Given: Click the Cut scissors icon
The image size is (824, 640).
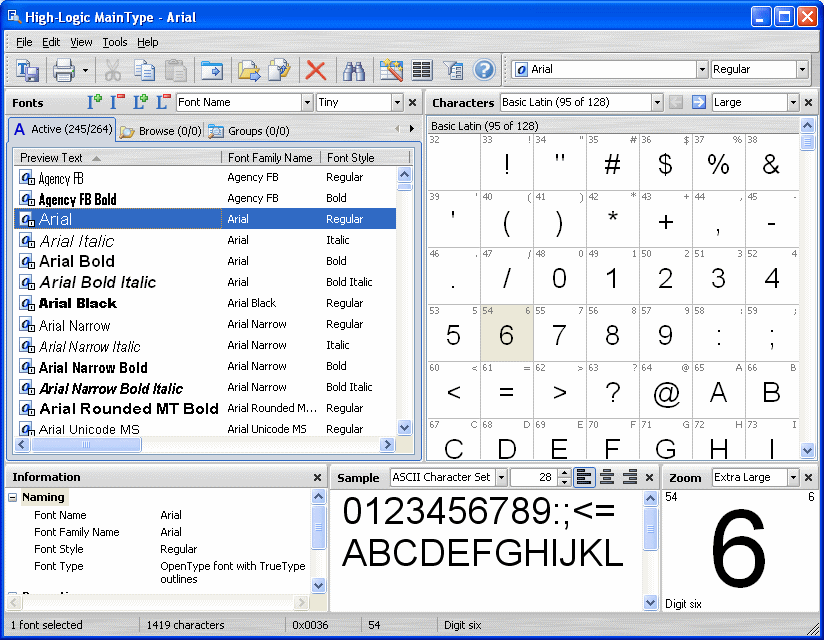Looking at the screenshot, I should click(112, 70).
